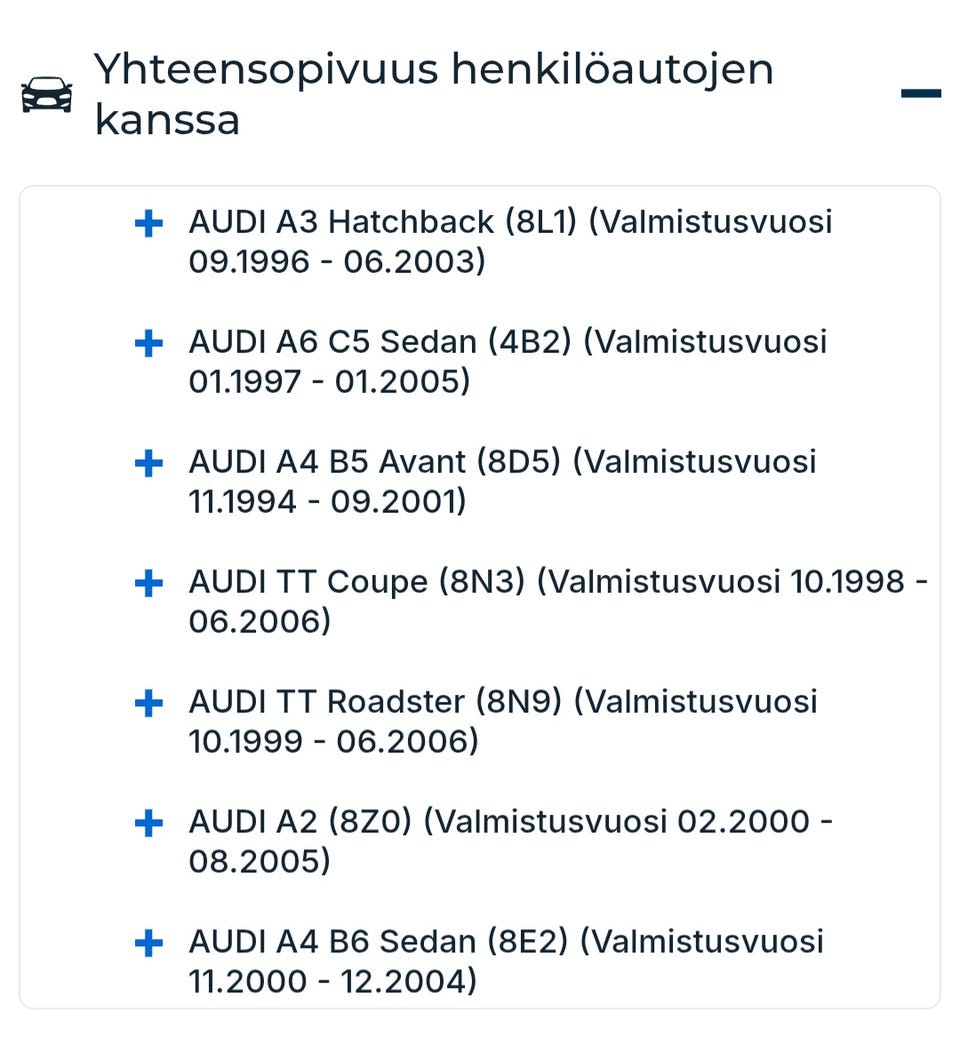The image size is (960, 1052).
Task: Select the AUDI A3 Hatchback (8L1) model name
Action: pyautogui.click(x=383, y=221)
